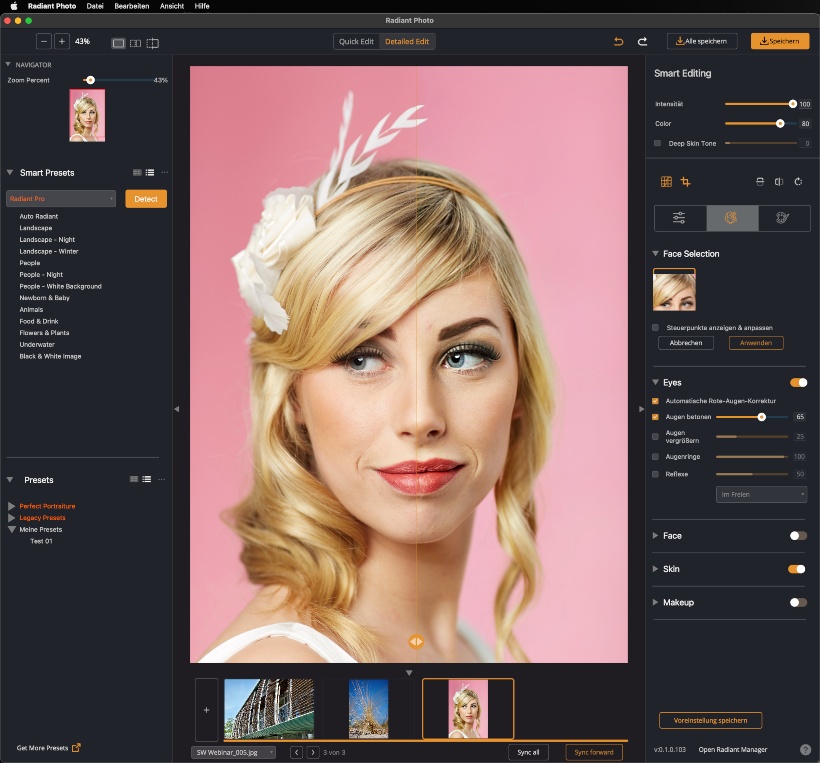Select split view compare icon

(x=153, y=43)
